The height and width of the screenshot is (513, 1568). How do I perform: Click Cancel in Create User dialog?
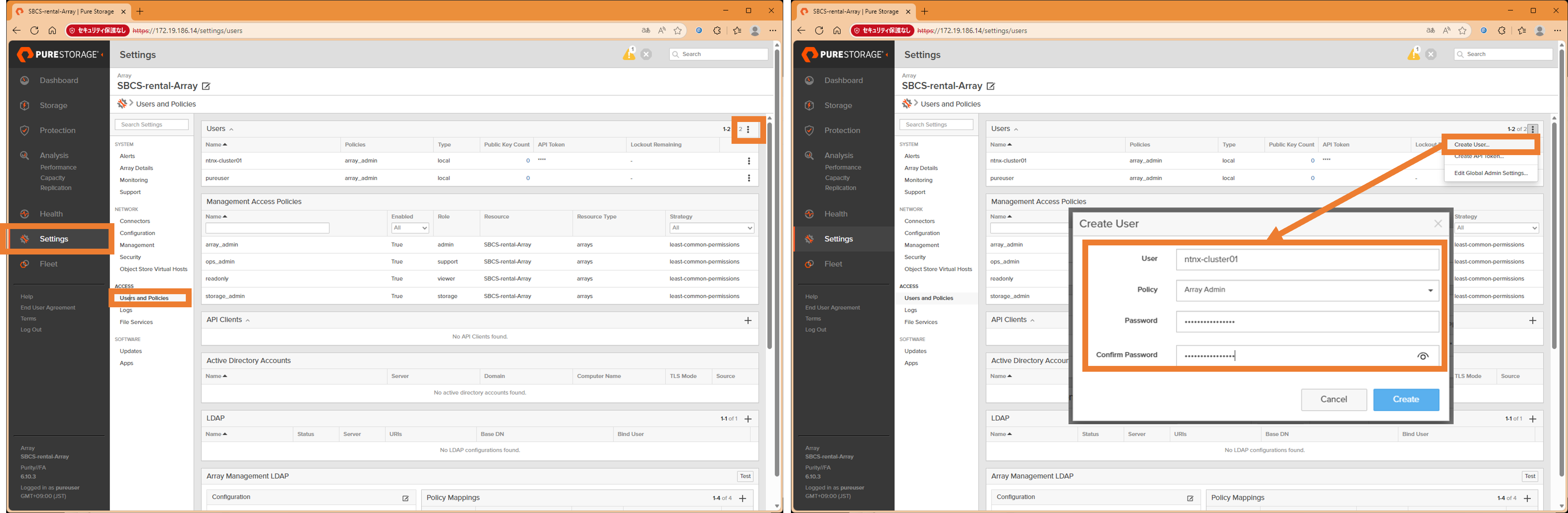click(1333, 400)
